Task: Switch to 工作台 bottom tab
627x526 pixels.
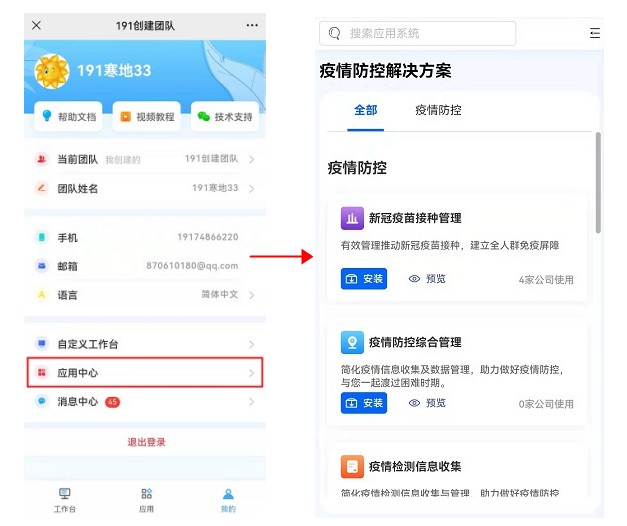Action: click(x=64, y=499)
